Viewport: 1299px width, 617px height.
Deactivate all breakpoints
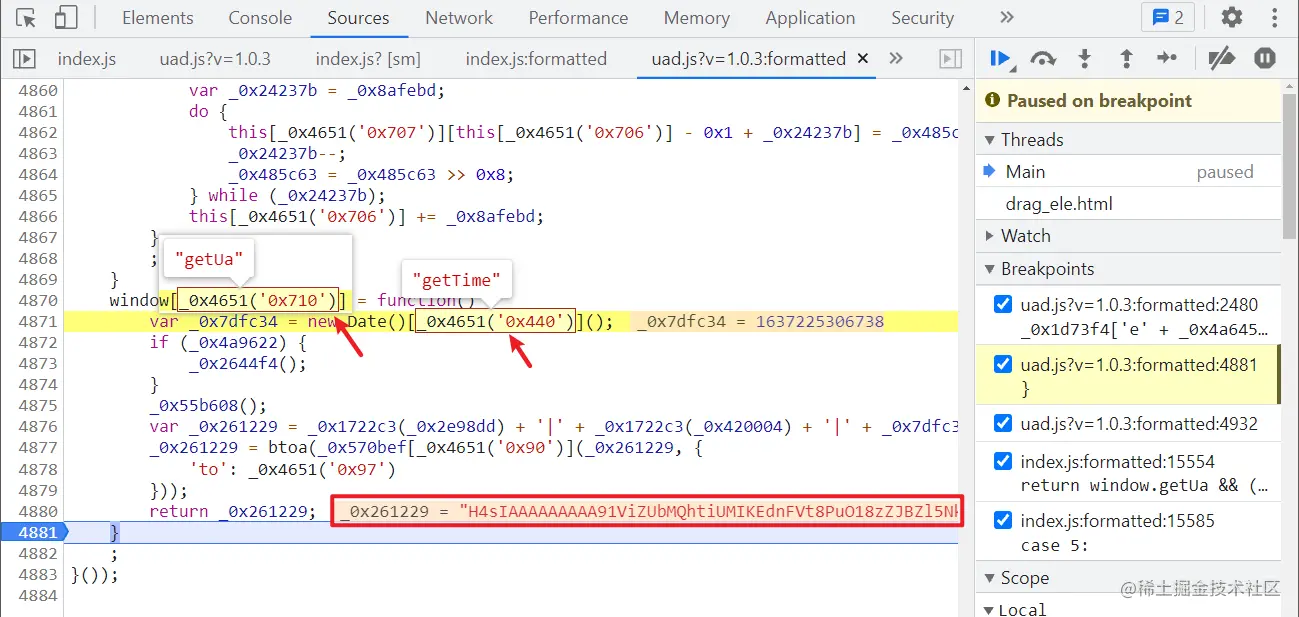pyautogui.click(x=1222, y=59)
